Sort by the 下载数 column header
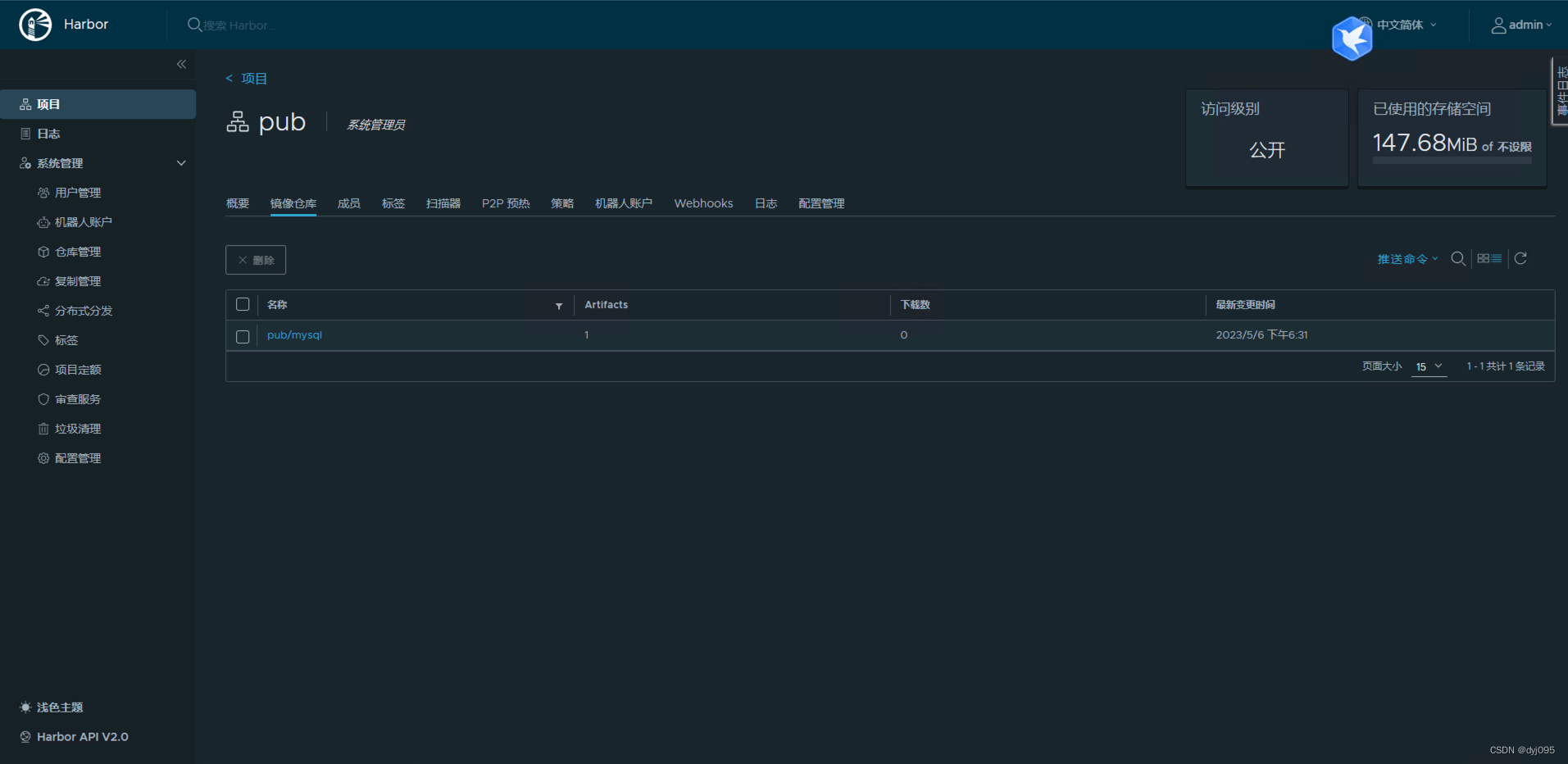This screenshot has height=764, width=1568. coord(915,304)
